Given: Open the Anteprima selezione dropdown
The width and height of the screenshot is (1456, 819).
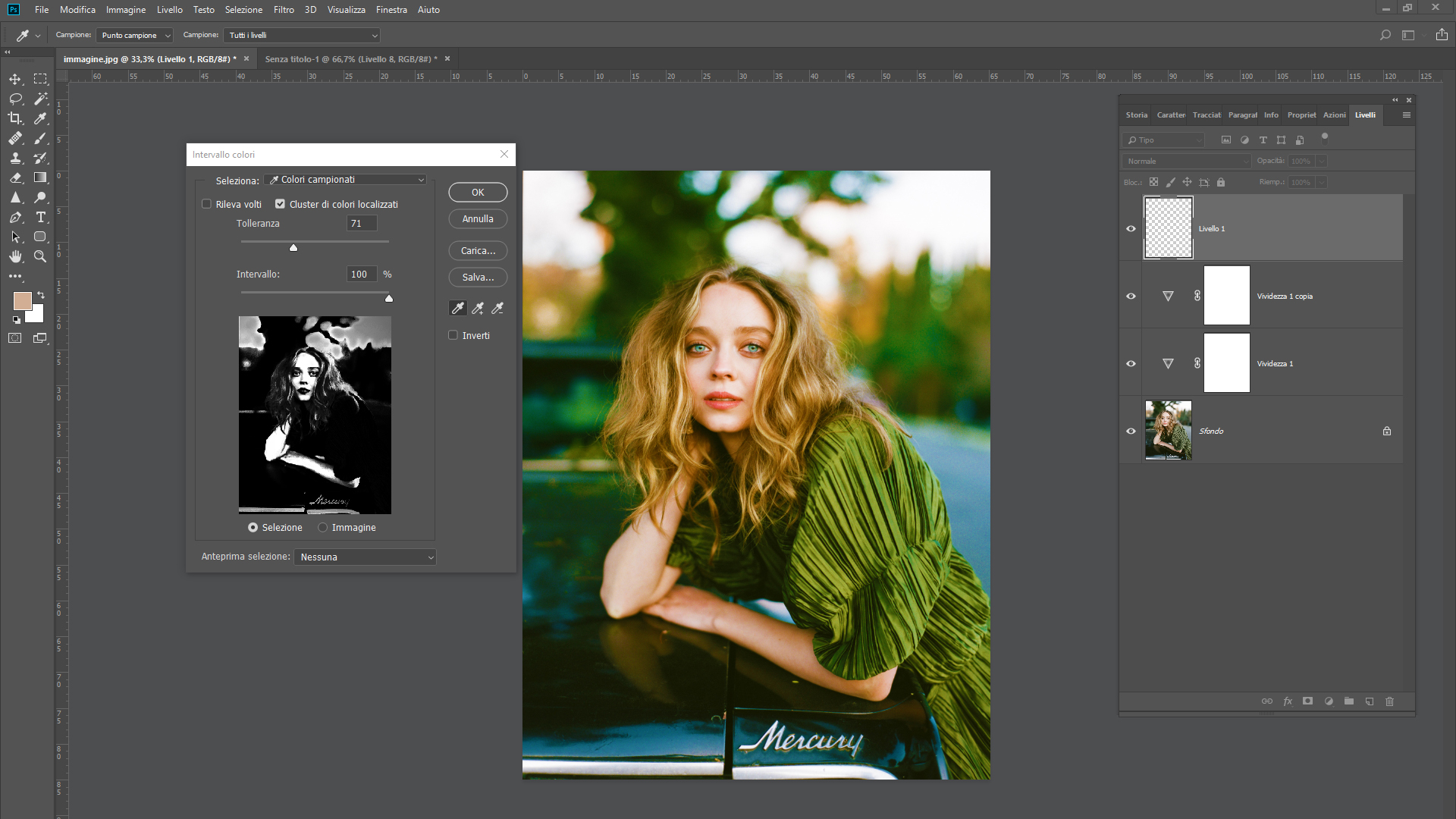Looking at the screenshot, I should tap(366, 557).
